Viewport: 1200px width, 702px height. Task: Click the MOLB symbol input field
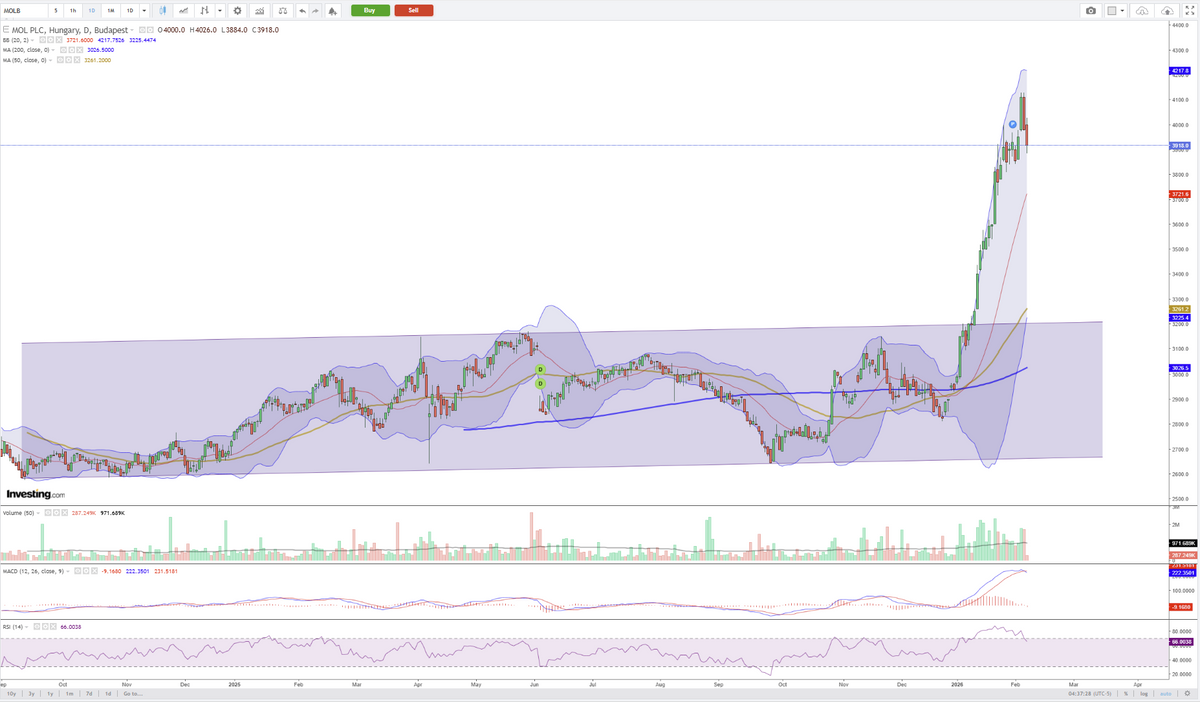(x=23, y=10)
